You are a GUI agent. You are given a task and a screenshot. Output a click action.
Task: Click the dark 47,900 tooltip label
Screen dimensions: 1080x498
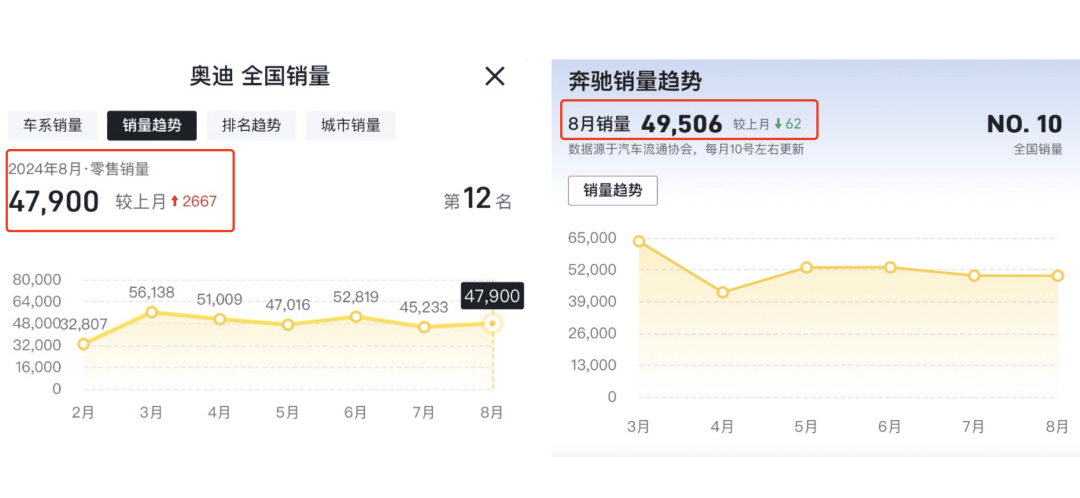click(x=492, y=296)
